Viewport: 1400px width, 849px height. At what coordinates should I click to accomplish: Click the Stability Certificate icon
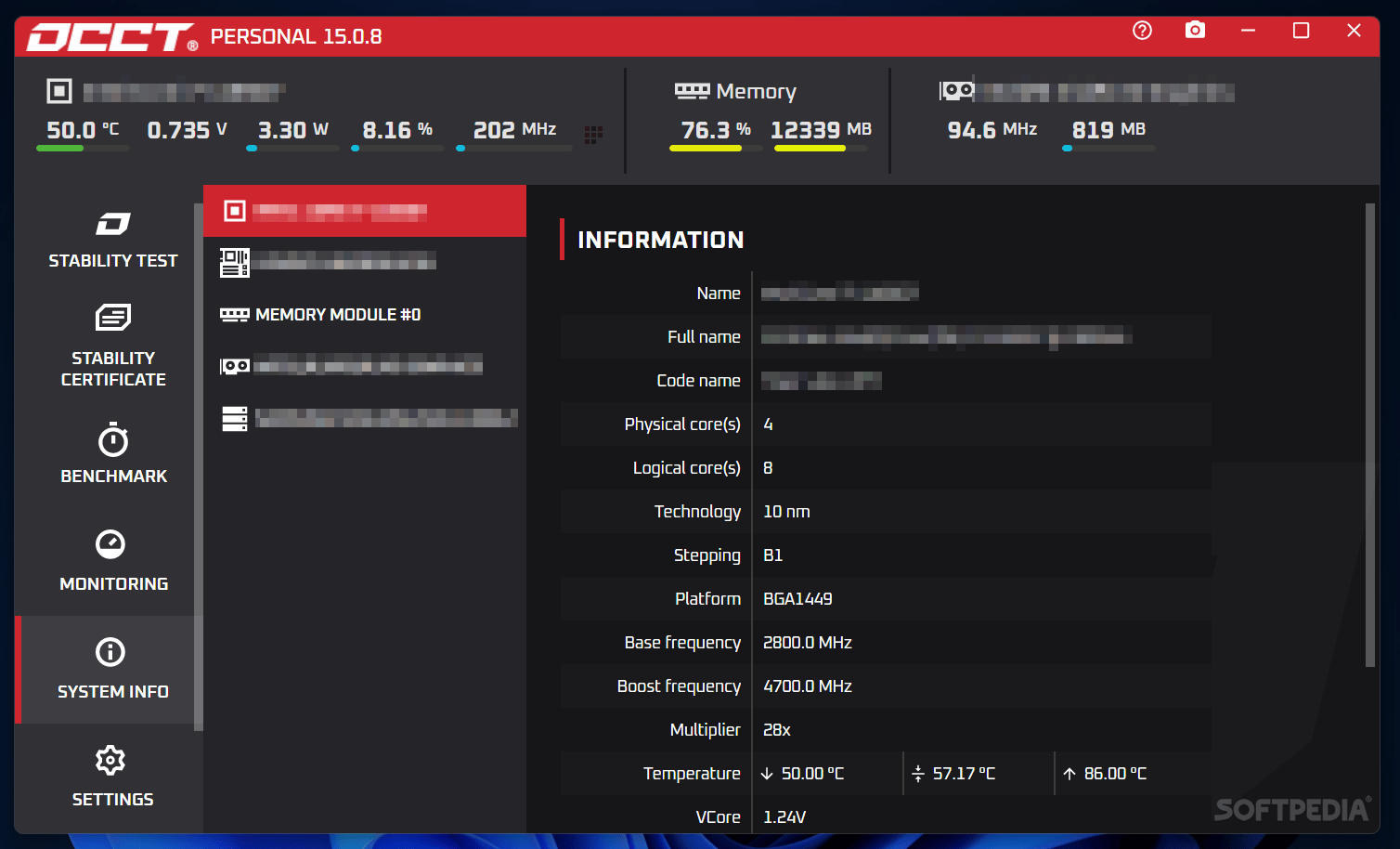113,318
